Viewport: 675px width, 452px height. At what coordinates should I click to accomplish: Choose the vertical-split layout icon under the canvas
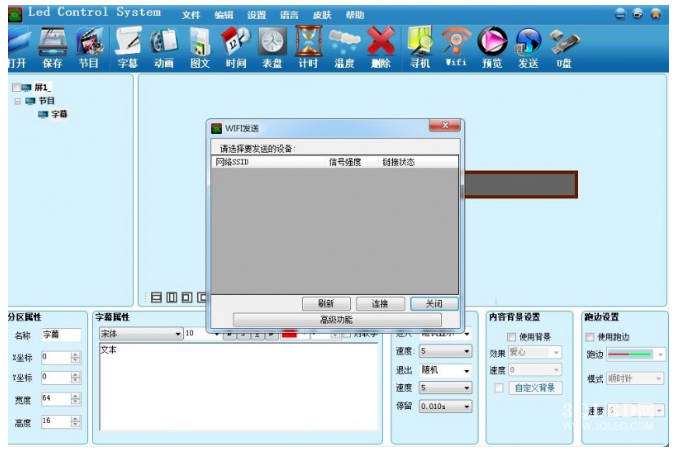point(172,297)
